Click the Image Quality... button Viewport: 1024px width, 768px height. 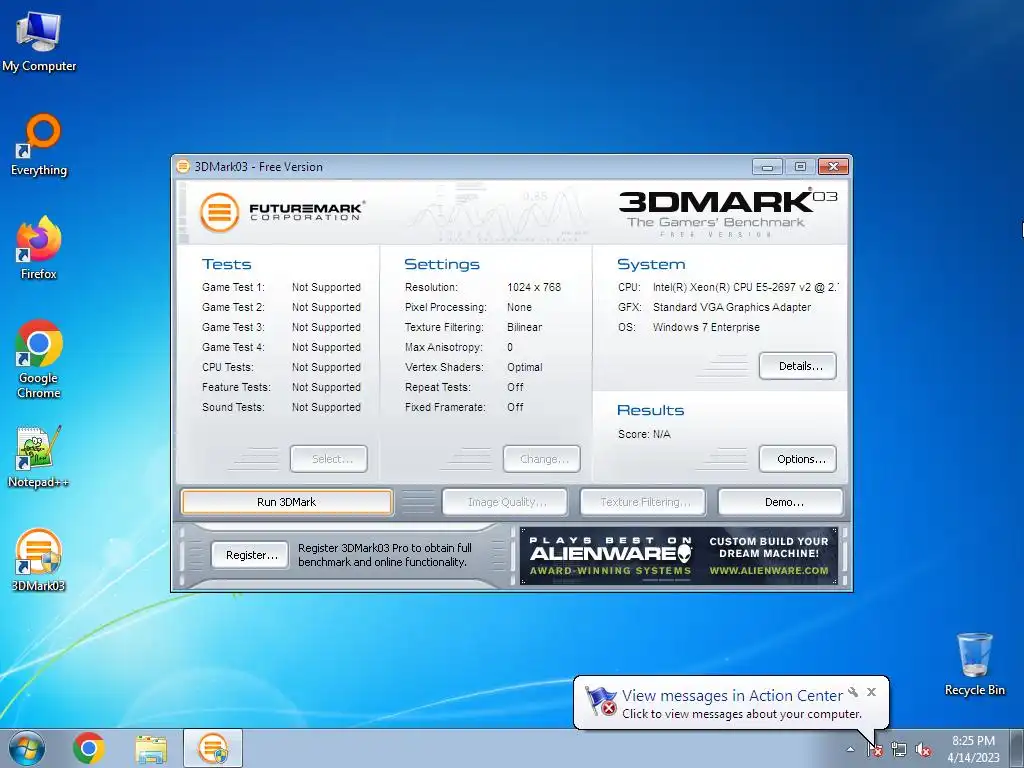tap(505, 502)
